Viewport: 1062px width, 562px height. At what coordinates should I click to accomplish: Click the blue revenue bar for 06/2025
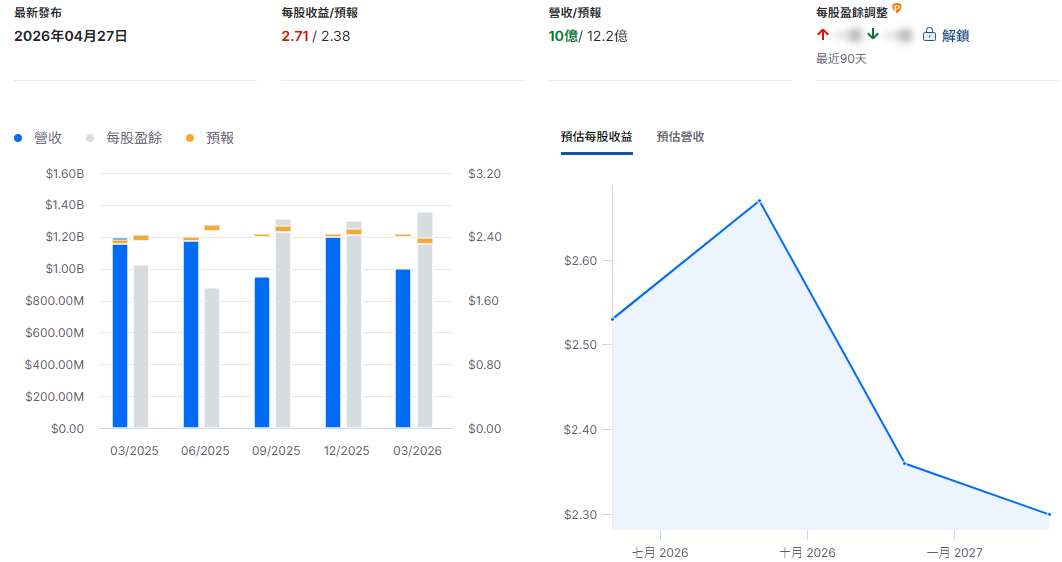(x=191, y=334)
